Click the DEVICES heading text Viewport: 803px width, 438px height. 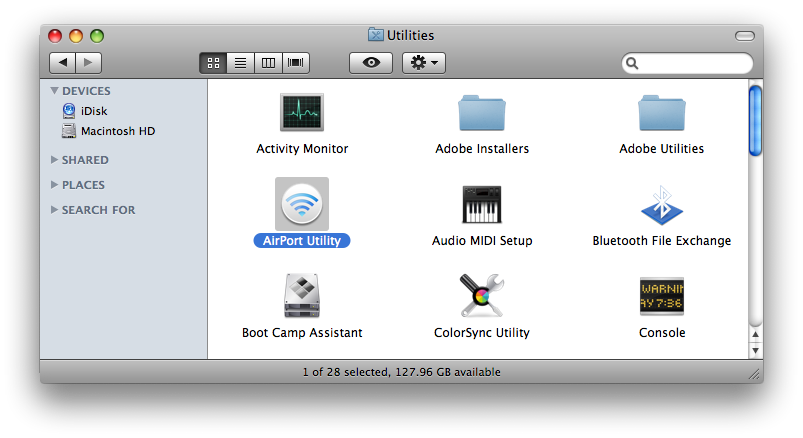(x=86, y=91)
